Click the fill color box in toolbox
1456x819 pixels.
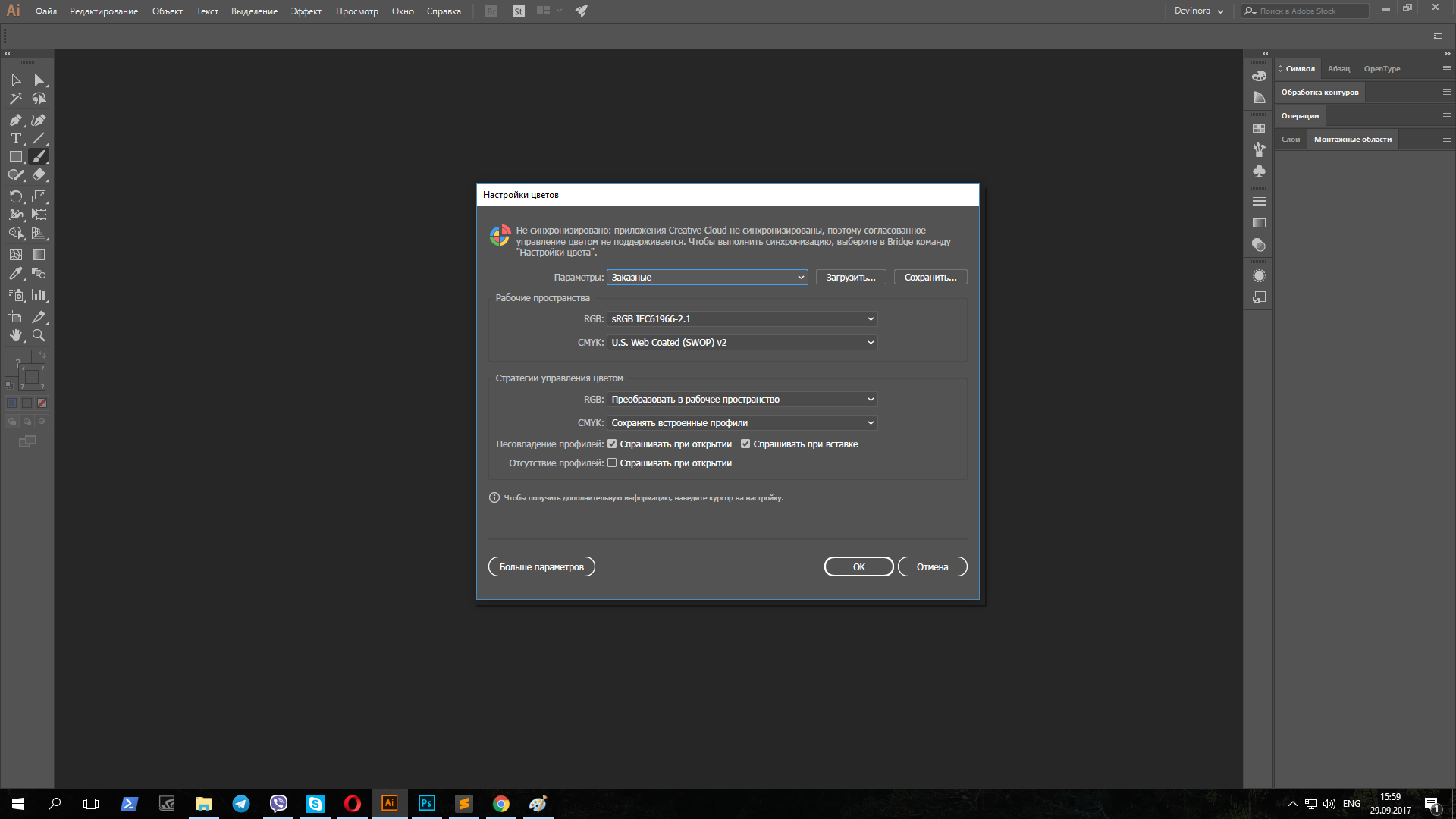[x=17, y=363]
